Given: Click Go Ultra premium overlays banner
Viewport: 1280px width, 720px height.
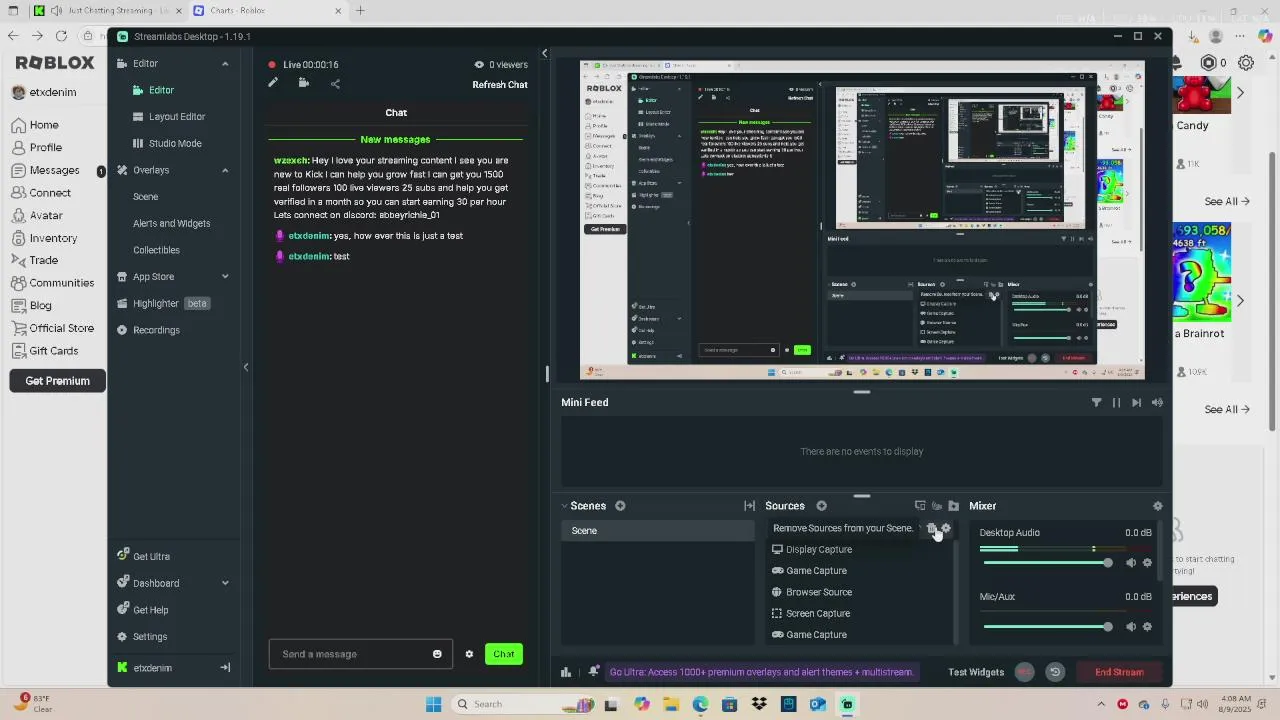Looking at the screenshot, I should pyautogui.click(x=762, y=672).
